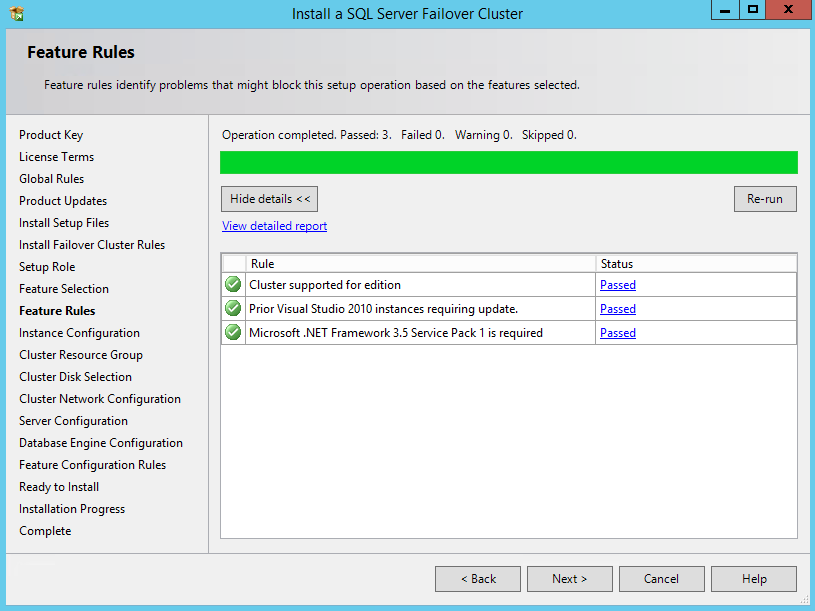Select the Complete step
The image size is (815, 611).
tap(45, 531)
